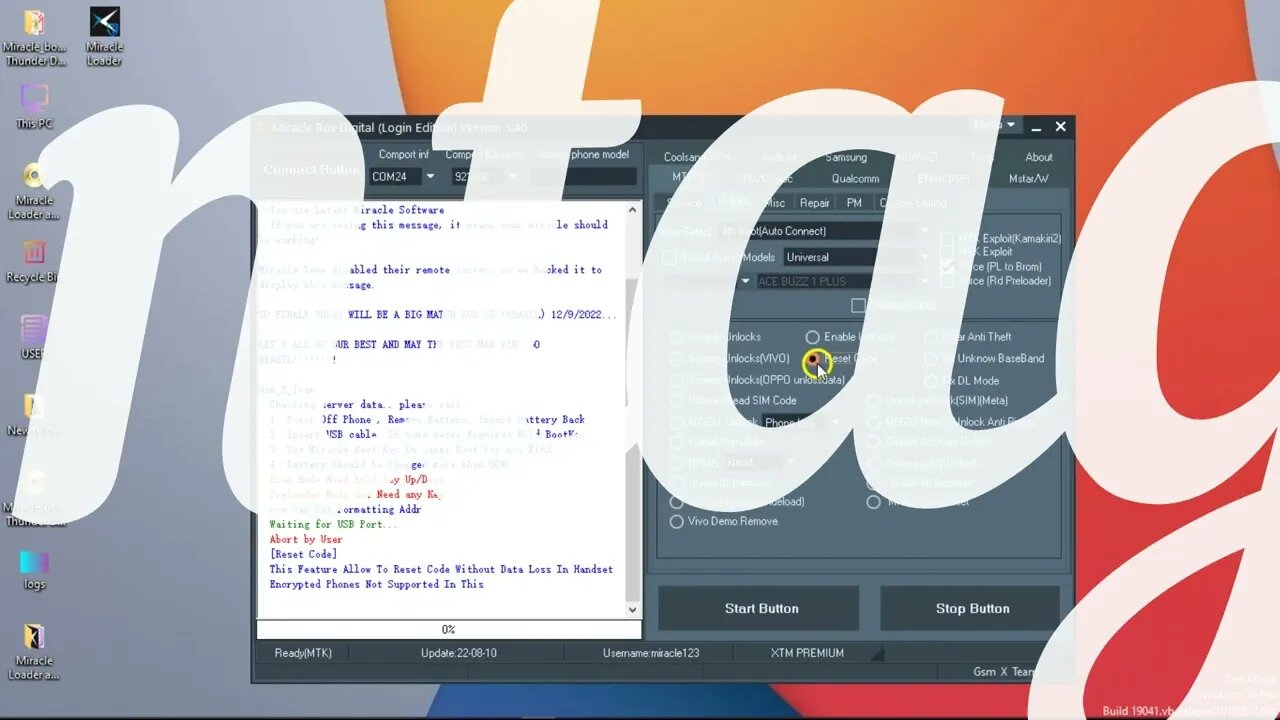The height and width of the screenshot is (720, 1280).
Task: Click the 0% progress bar
Action: [448, 630]
